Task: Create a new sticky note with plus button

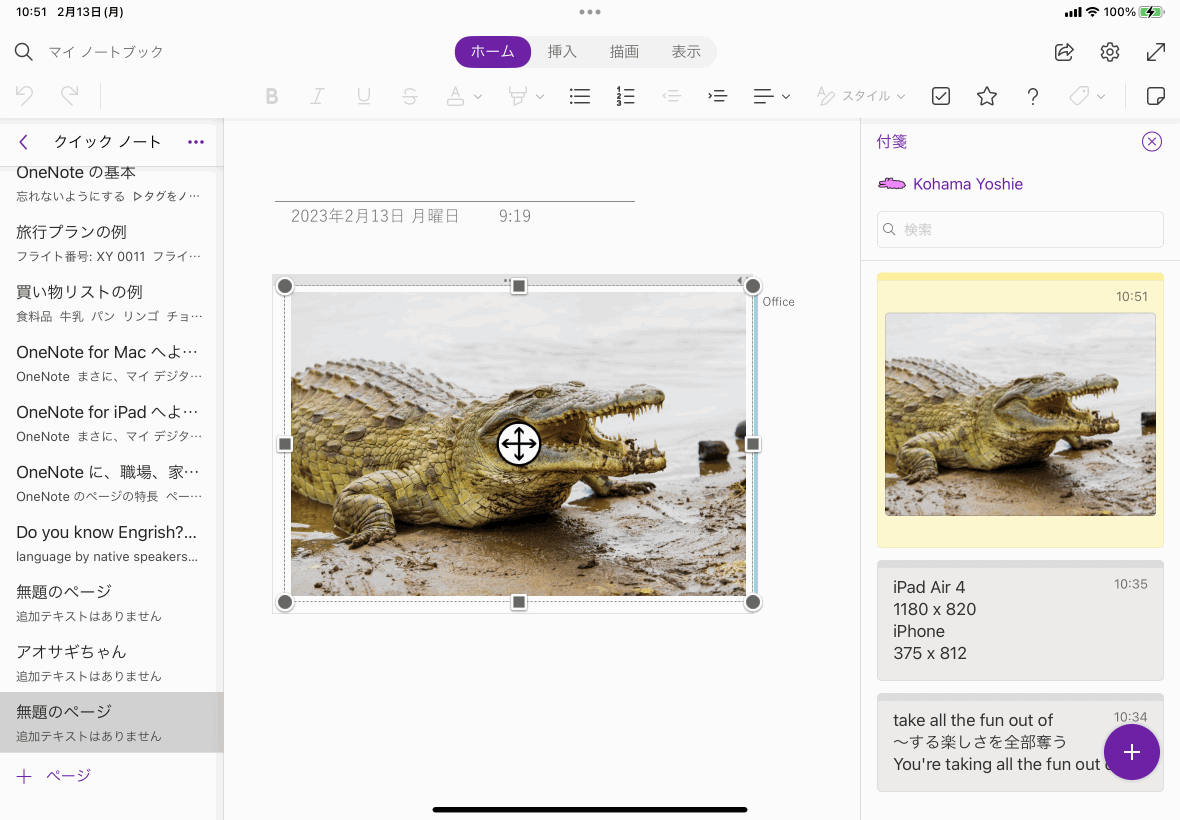Action: click(1131, 752)
